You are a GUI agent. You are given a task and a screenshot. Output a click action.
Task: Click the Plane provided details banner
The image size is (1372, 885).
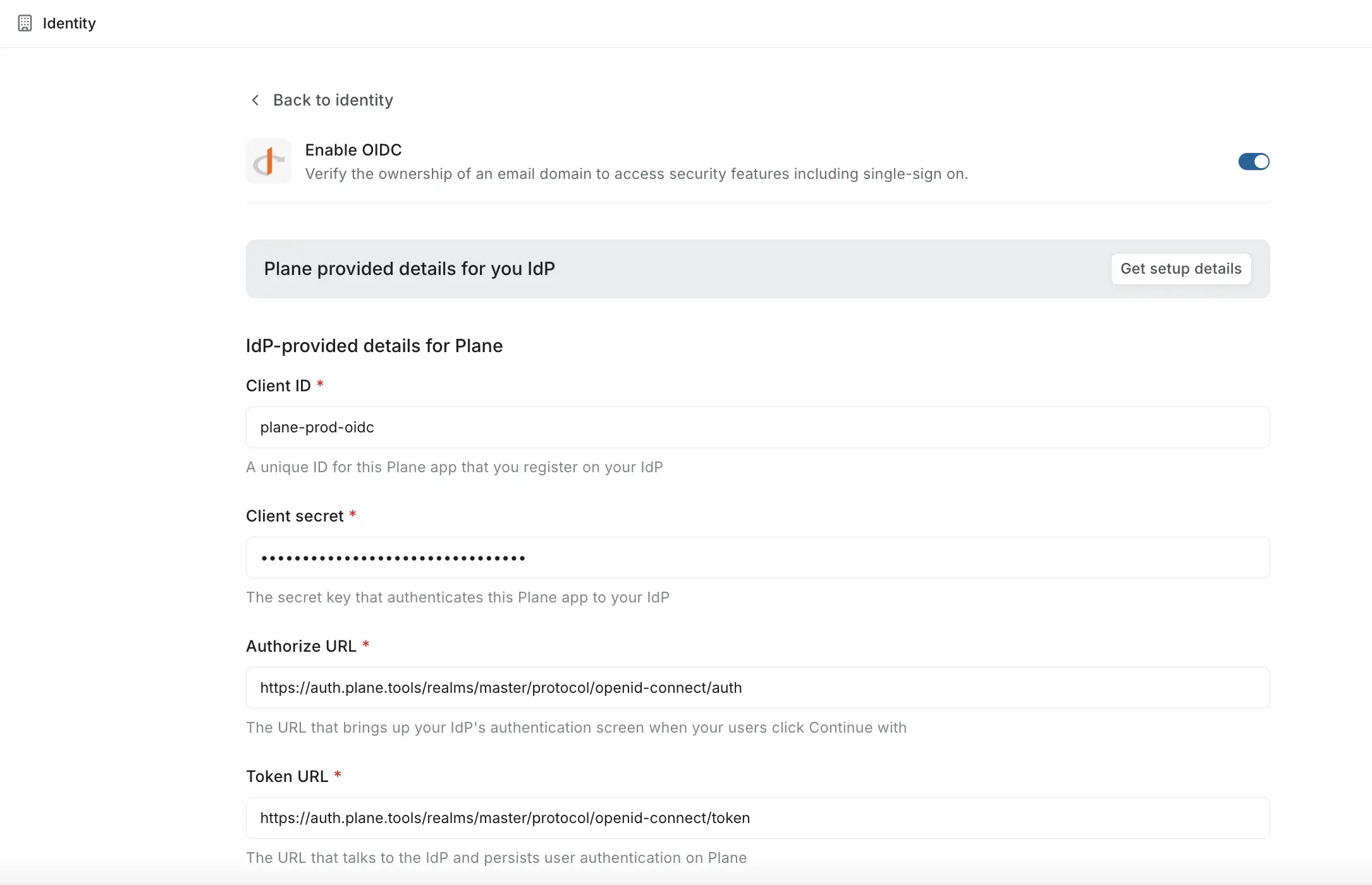[409, 269]
